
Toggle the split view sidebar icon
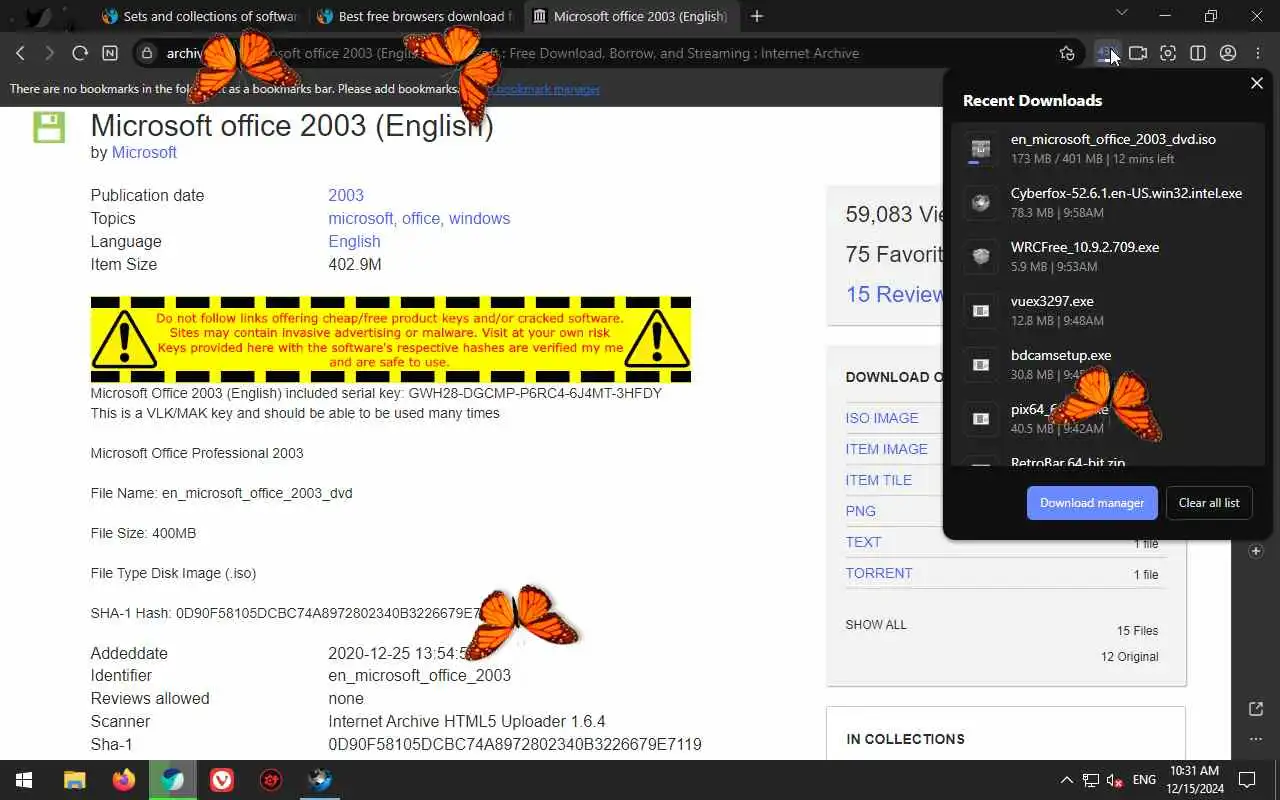tap(1198, 53)
